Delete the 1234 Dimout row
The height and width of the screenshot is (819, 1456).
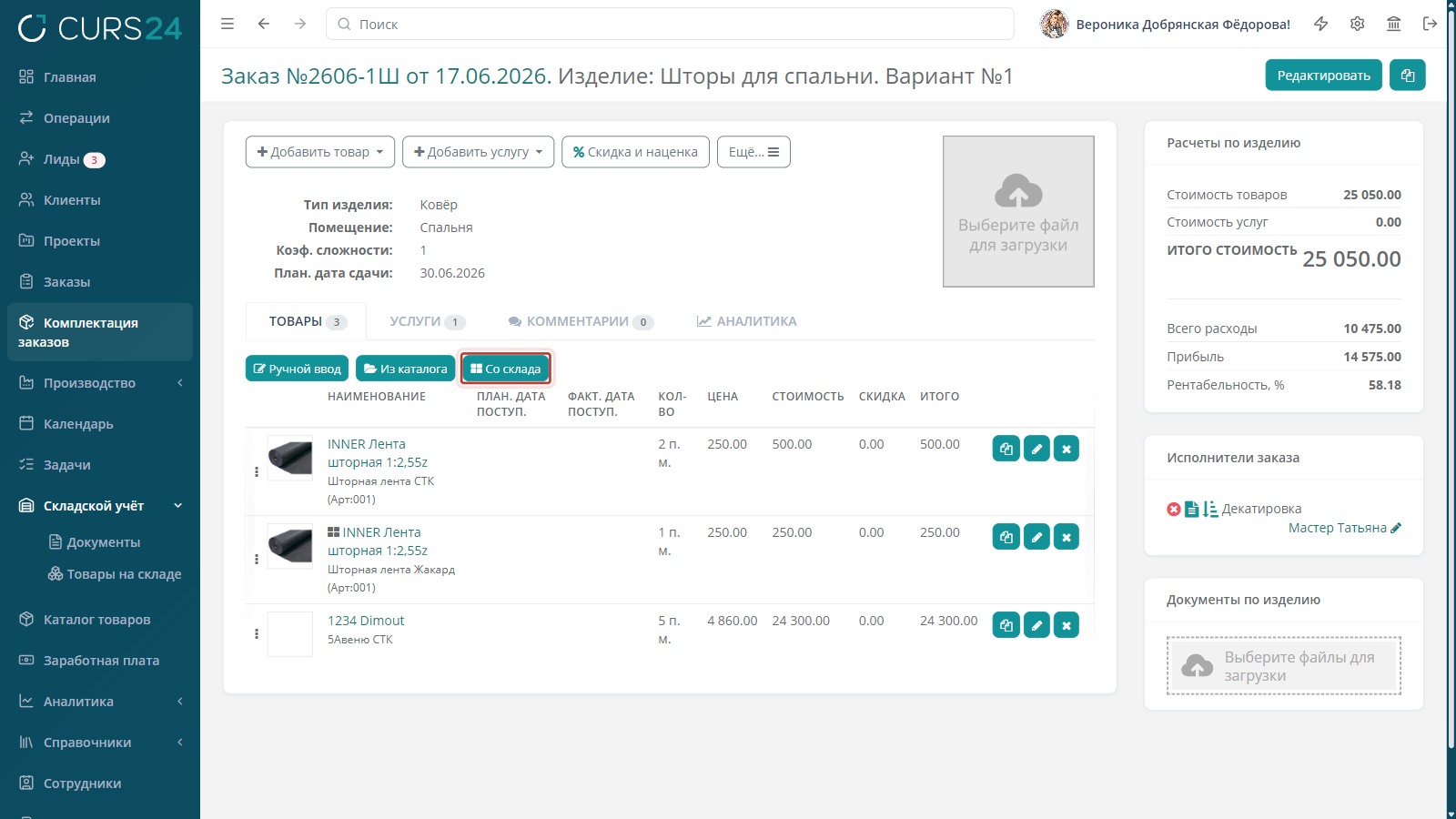1067,625
